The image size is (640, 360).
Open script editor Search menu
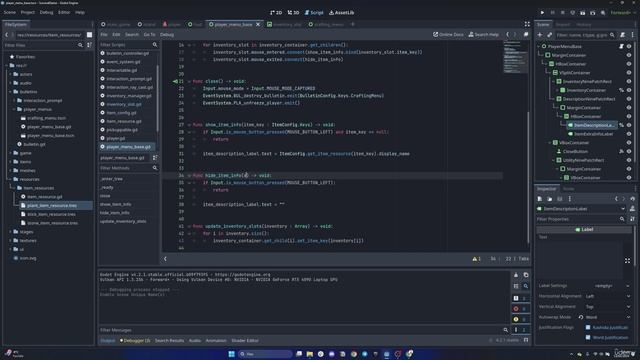click(x=132, y=35)
